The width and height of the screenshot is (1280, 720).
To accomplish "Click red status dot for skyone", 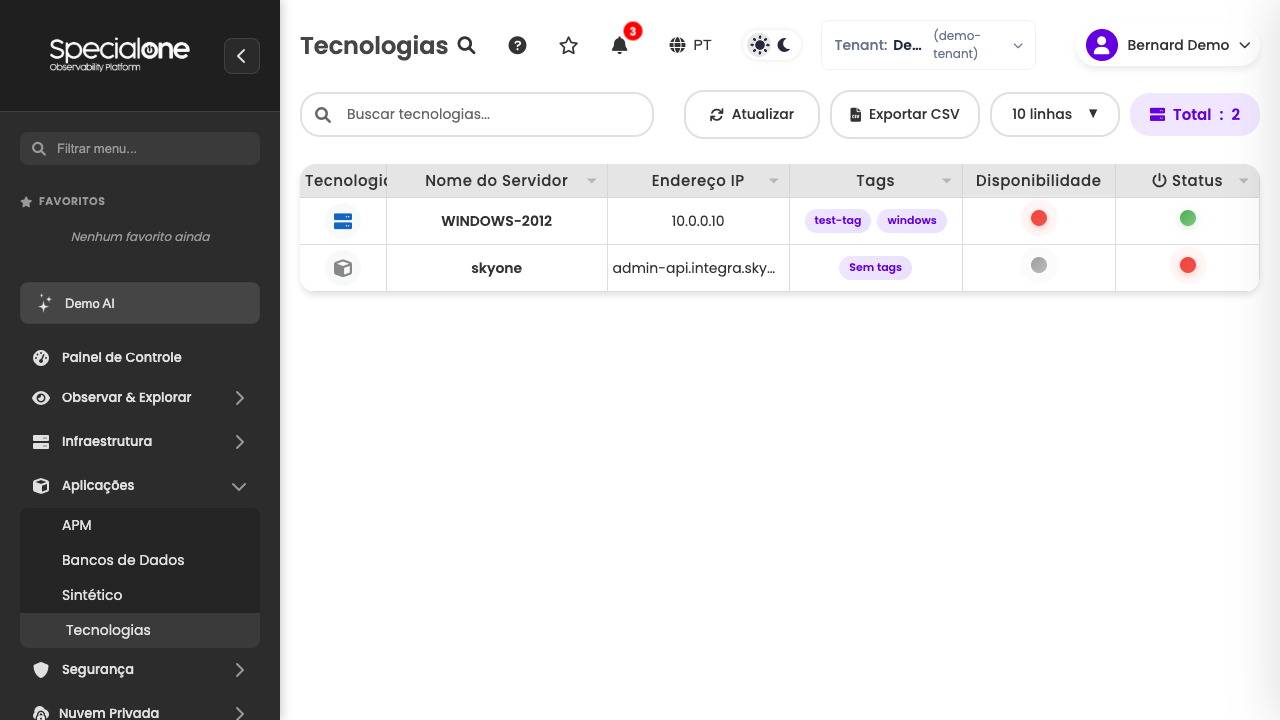I will [1188, 265].
